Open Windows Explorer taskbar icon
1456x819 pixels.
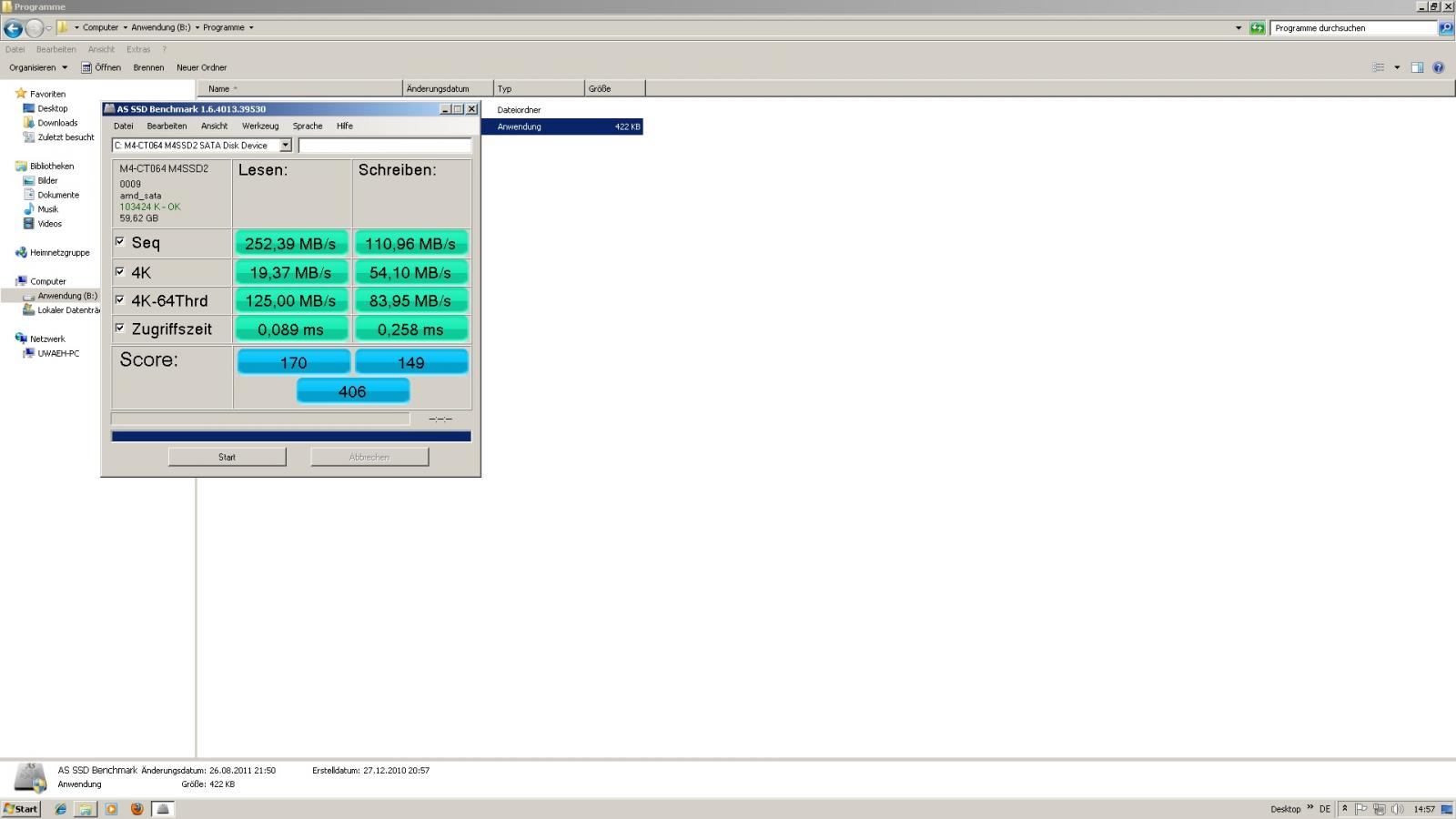[x=86, y=809]
